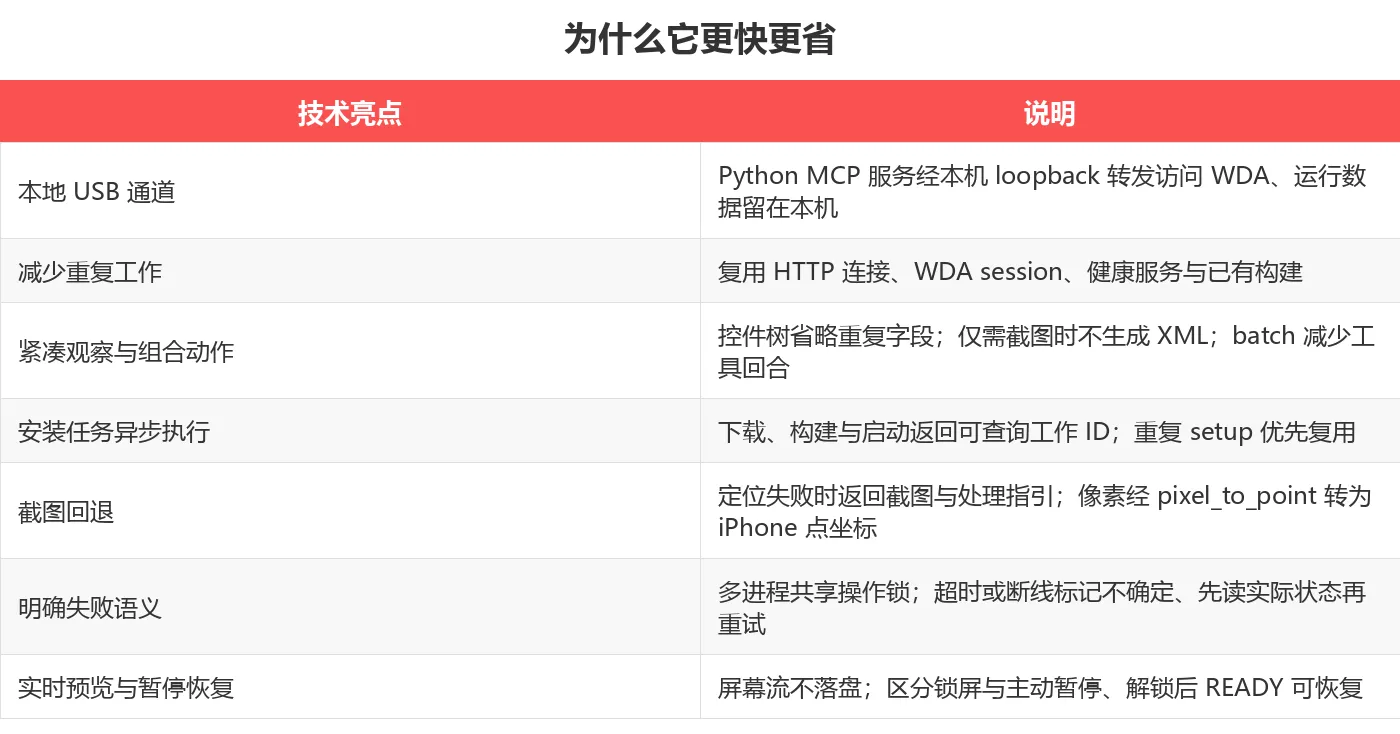Click the description 复用 HTTP 连接、WDA session
This screenshot has width=1400, height=734.
1050,271
